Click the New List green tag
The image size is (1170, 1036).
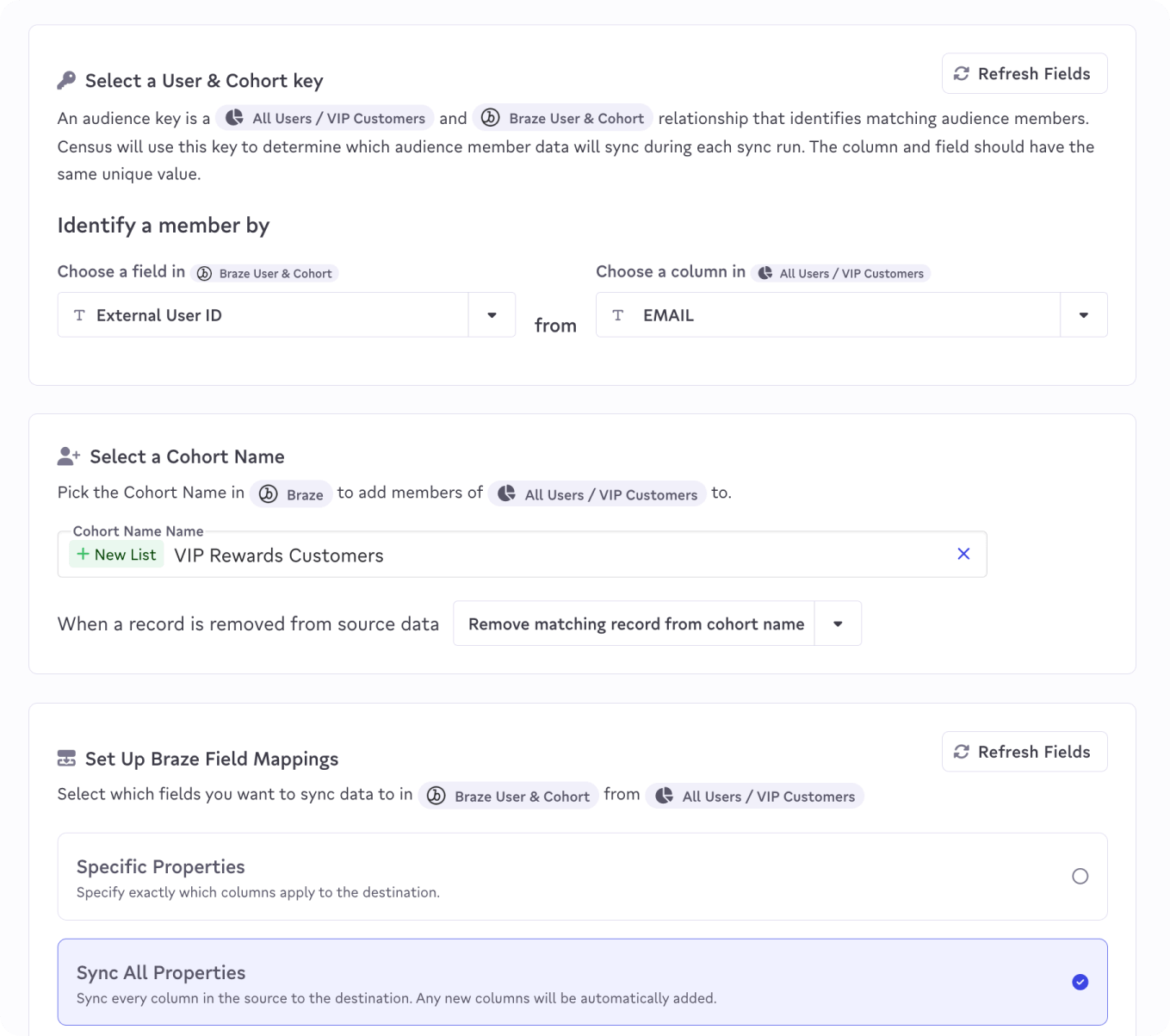117,555
